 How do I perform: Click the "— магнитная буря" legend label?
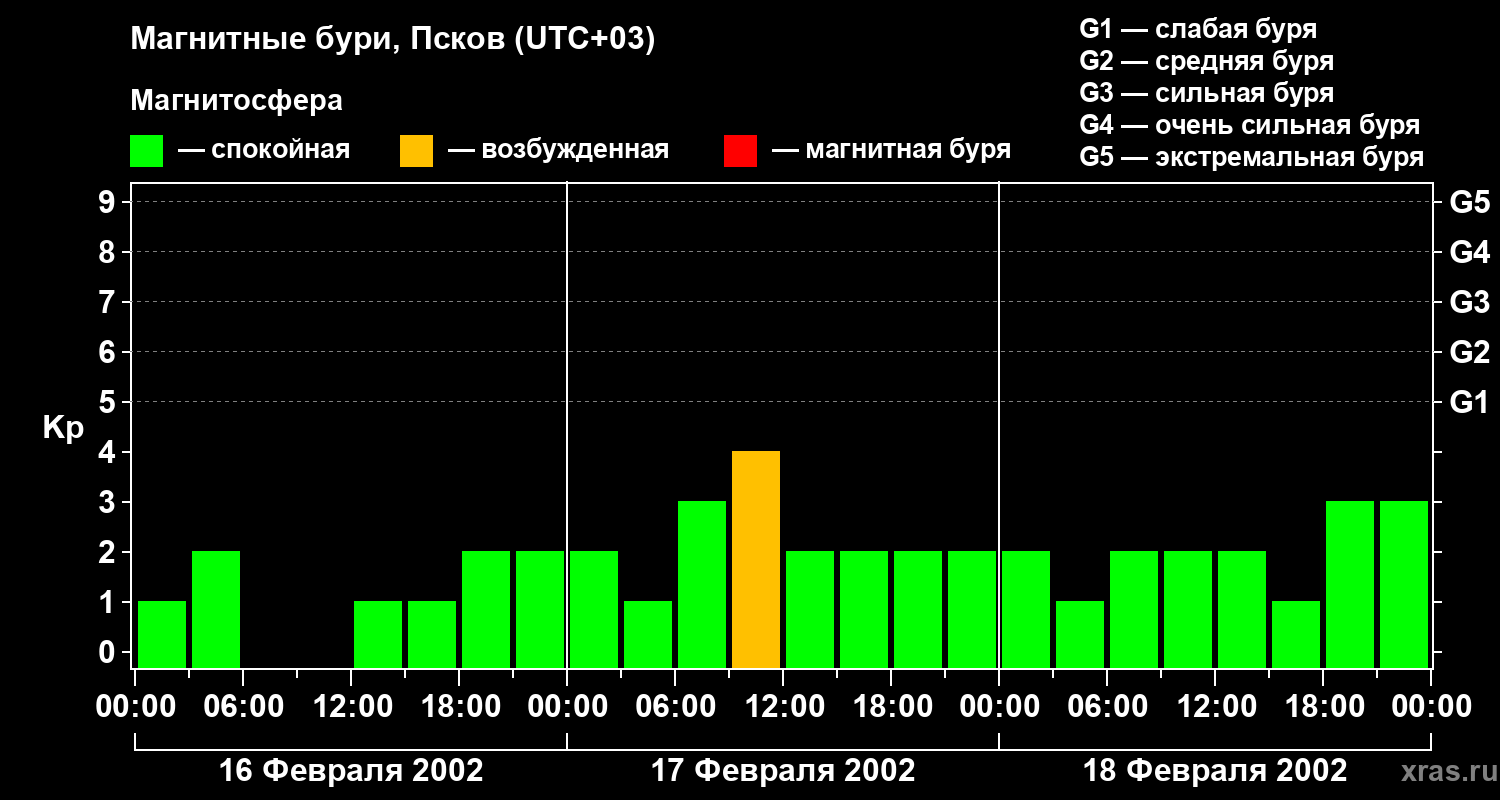coord(892,151)
